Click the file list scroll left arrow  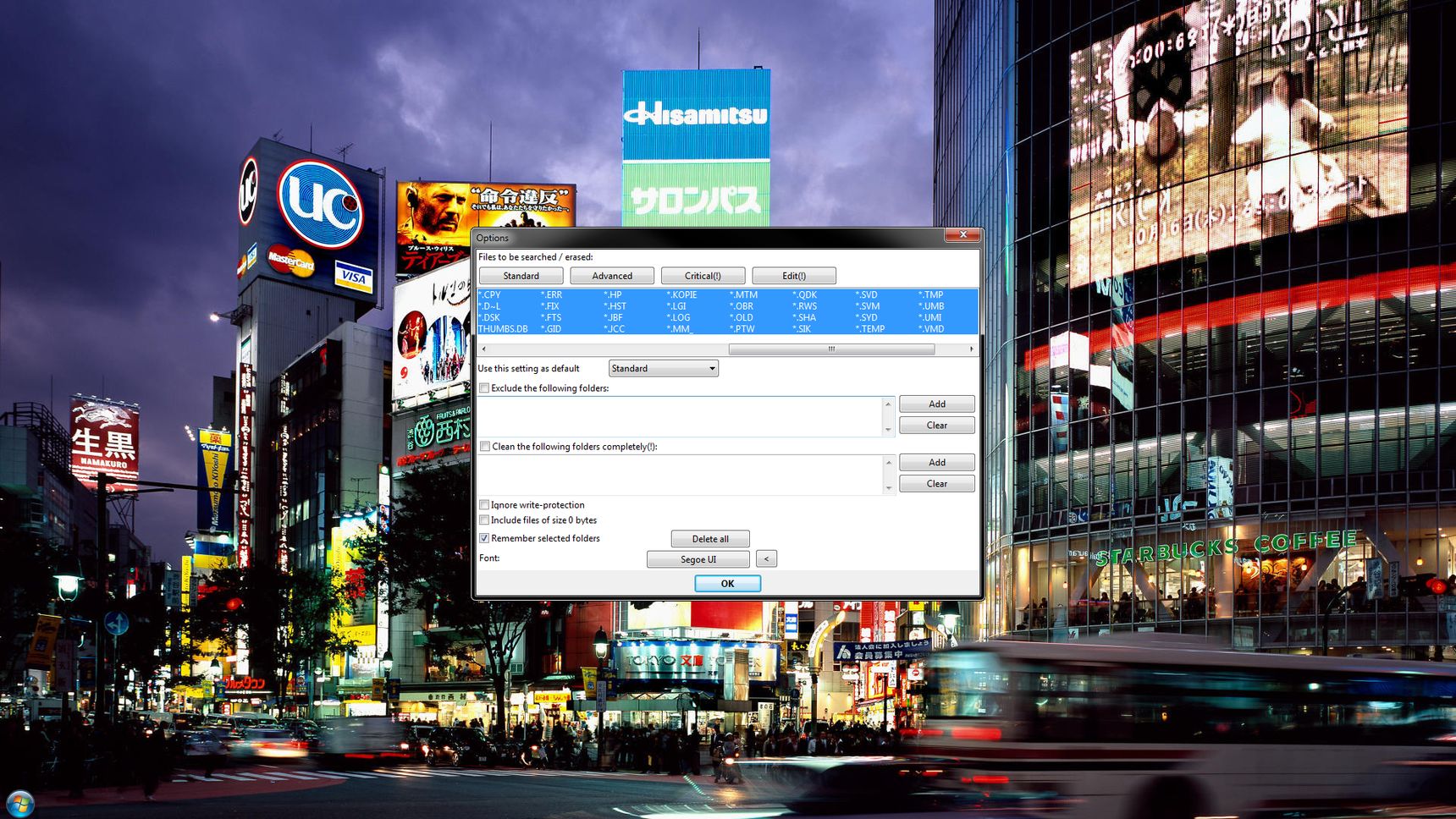(483, 349)
